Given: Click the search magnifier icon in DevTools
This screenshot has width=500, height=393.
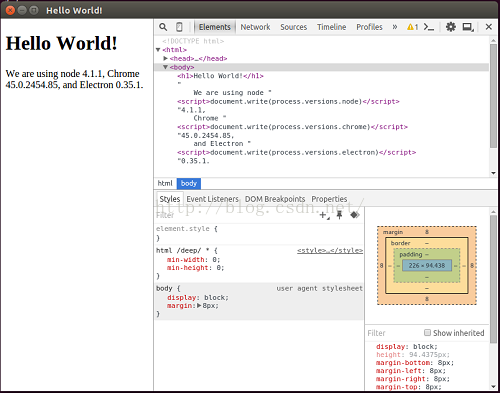Looking at the screenshot, I should 163,27.
